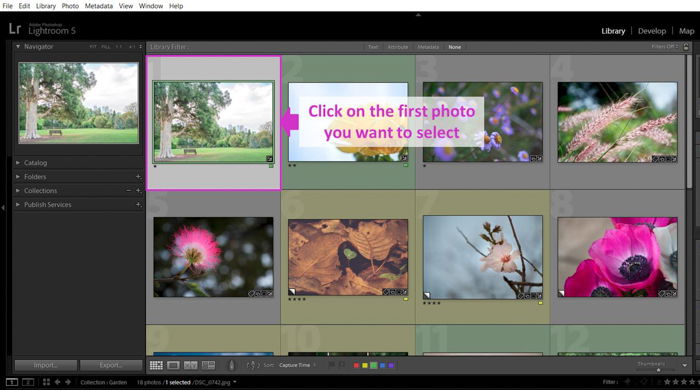
Task: Go back to previous source arrow
Action: [58, 382]
